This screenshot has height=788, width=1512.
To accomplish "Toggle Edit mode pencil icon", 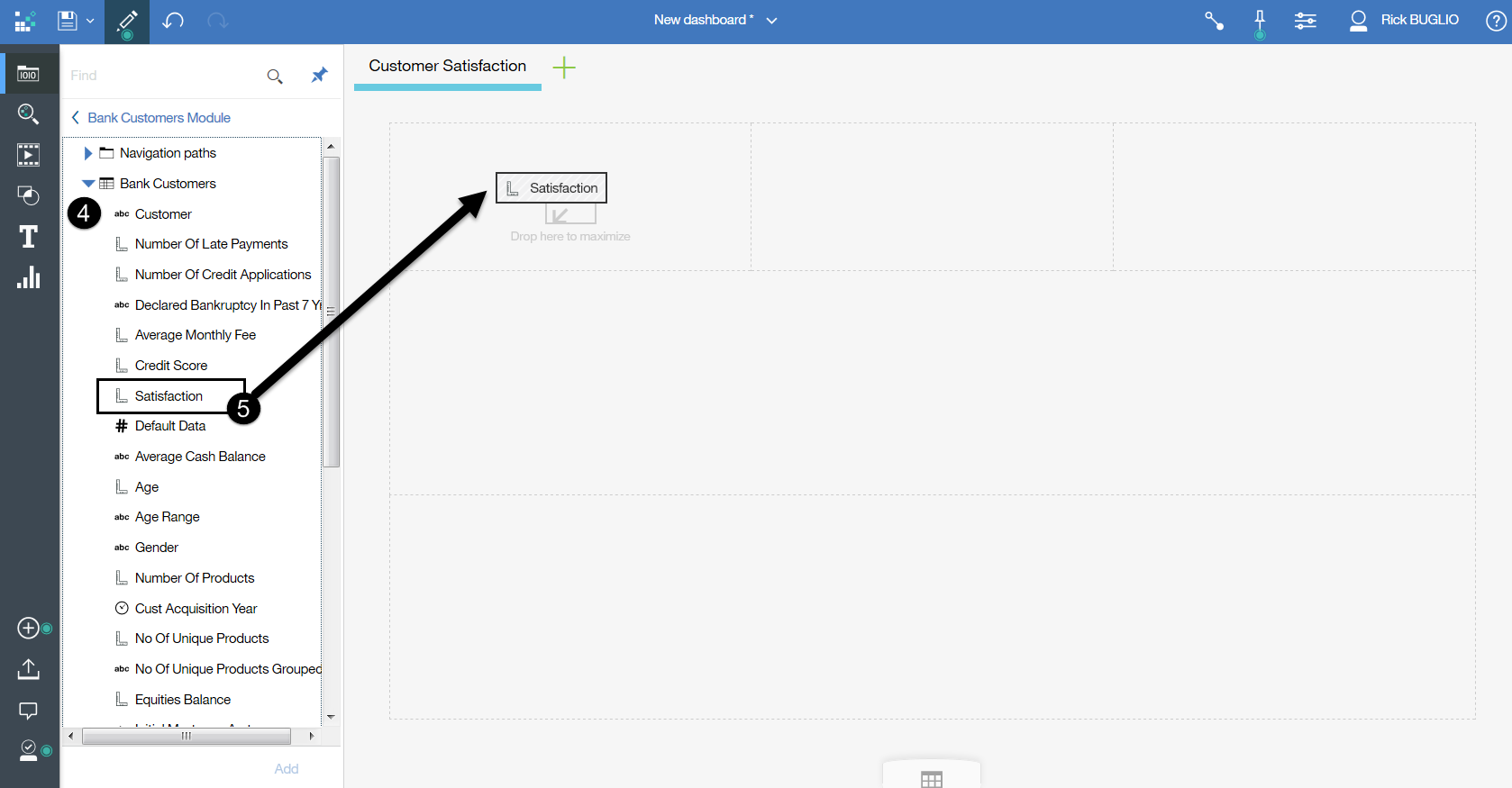I will click(x=127, y=22).
